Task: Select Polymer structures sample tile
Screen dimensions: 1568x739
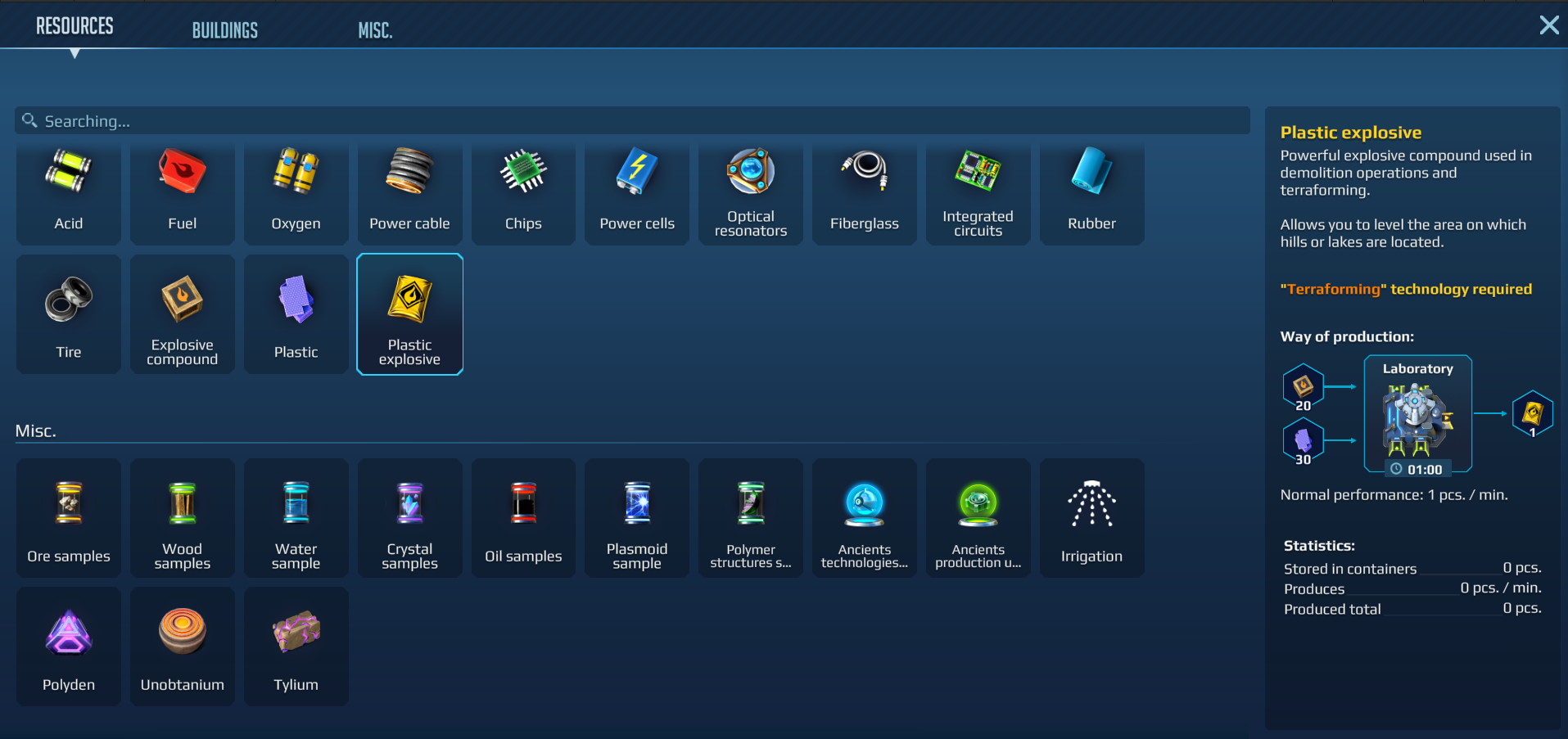Action: point(751,518)
